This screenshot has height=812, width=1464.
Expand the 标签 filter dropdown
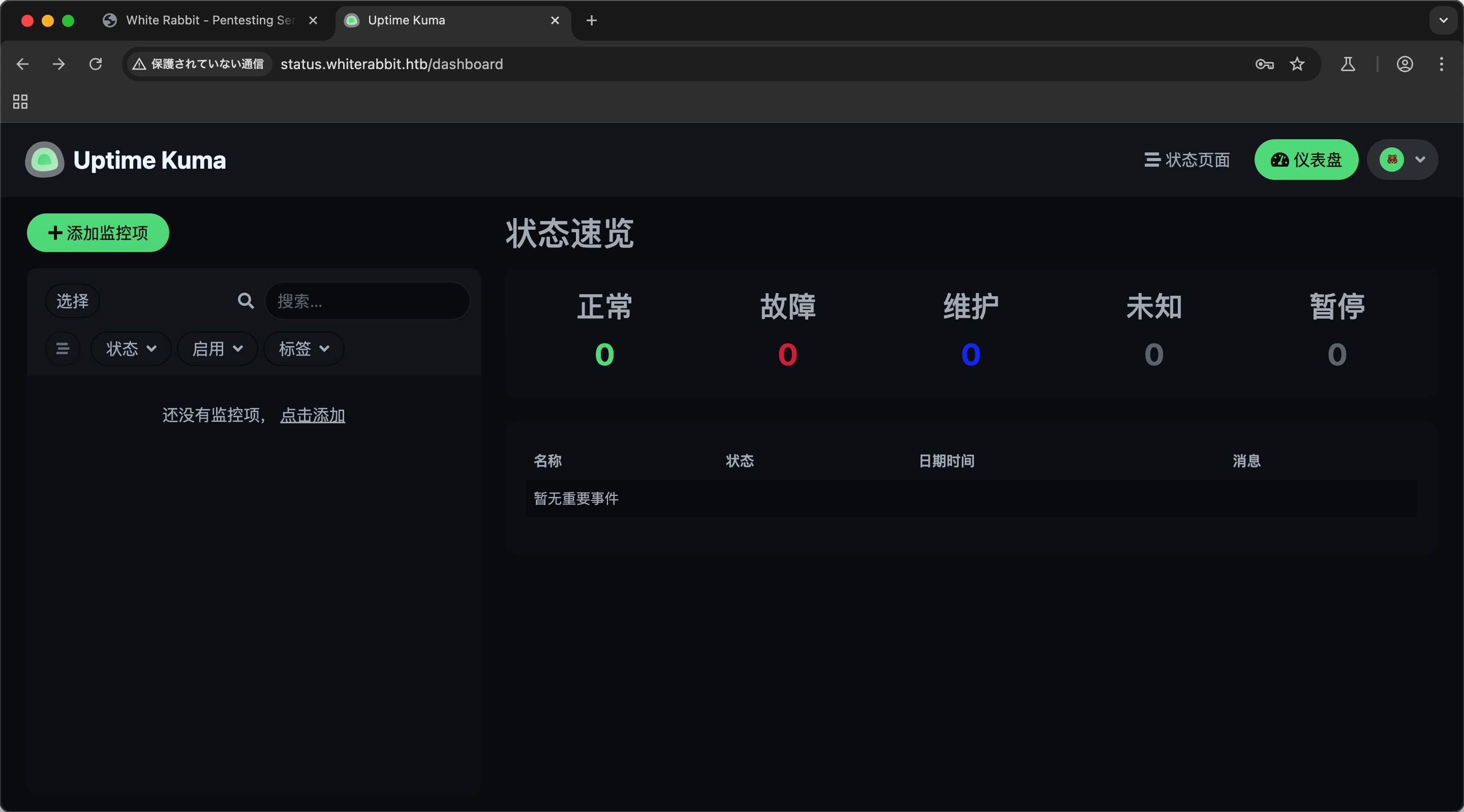pyautogui.click(x=303, y=348)
